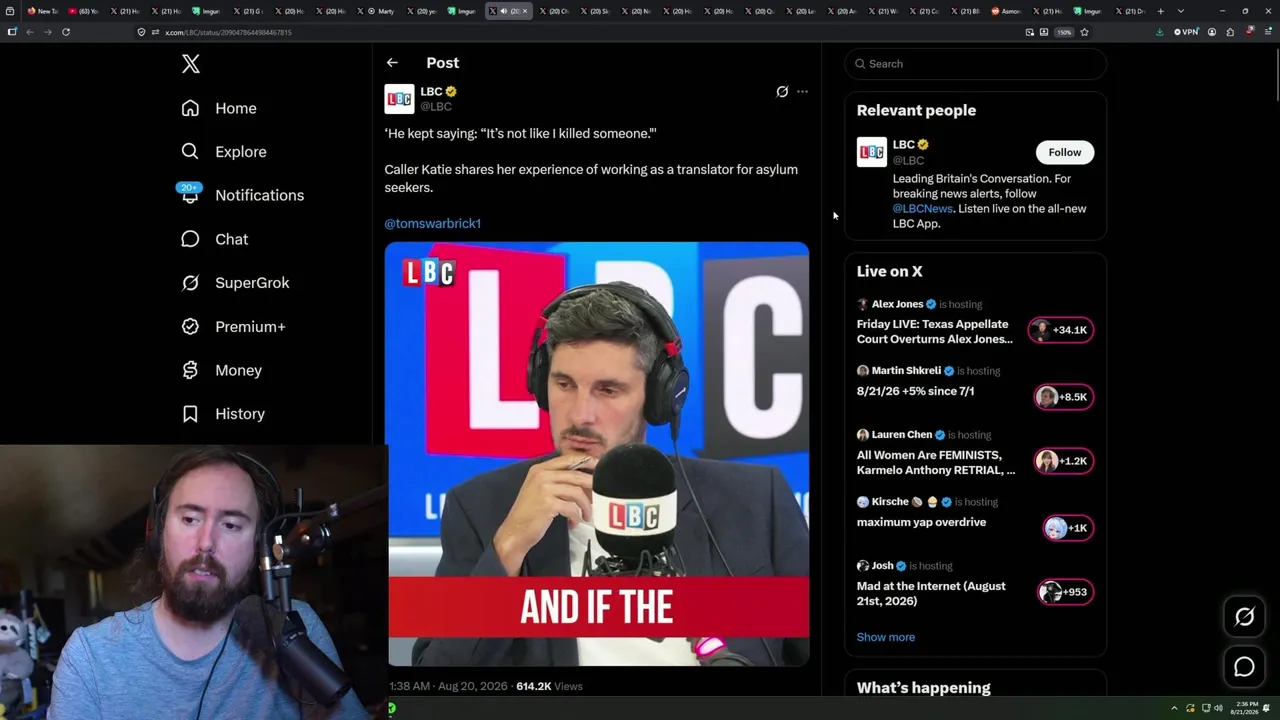This screenshot has width=1280, height=720.
Task: Go back using the Post back arrow
Action: pyautogui.click(x=392, y=63)
